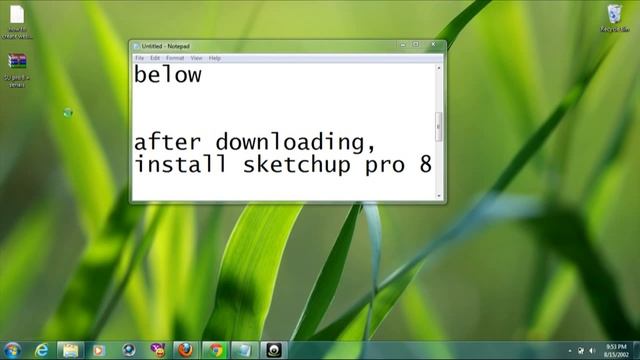The height and width of the screenshot is (360, 640).
Task: Open the network tray icon
Action: click(581, 351)
